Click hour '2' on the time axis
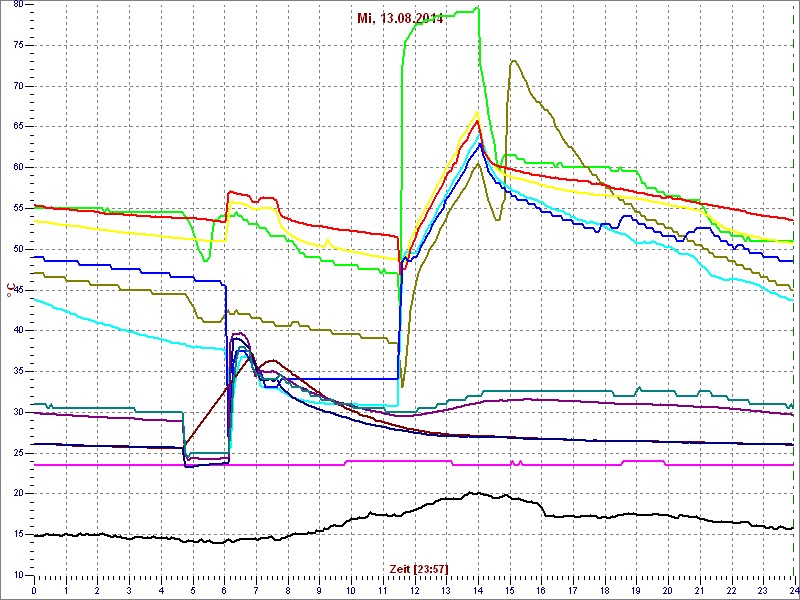The image size is (800, 600). click(97, 591)
